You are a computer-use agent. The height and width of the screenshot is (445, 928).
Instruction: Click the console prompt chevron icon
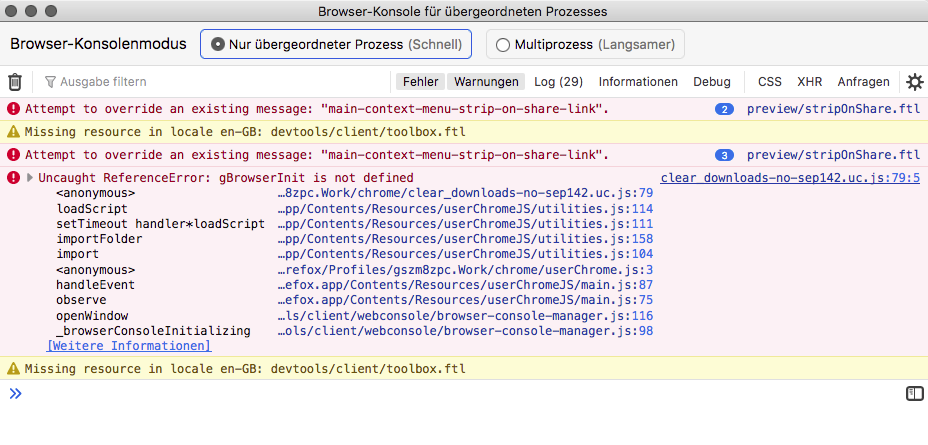[x=15, y=394]
